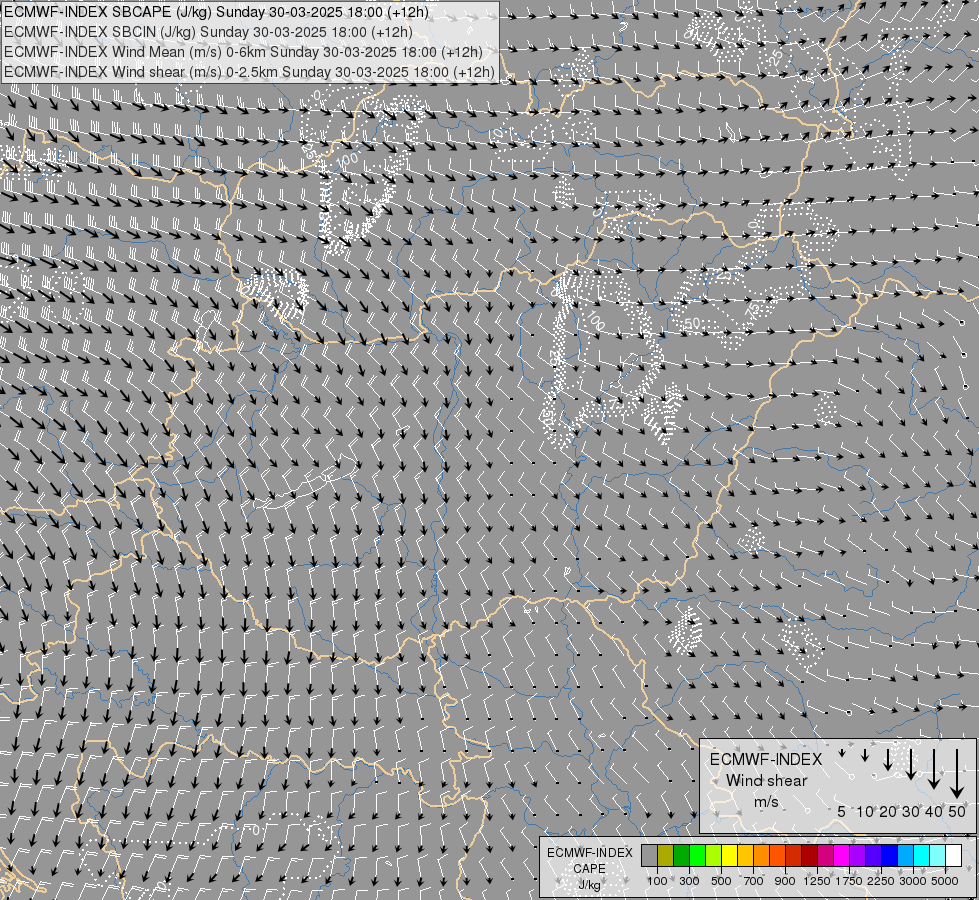Pick the yellow-green lime swatch in CAPE scale
979x900 pixels.
tap(714, 855)
